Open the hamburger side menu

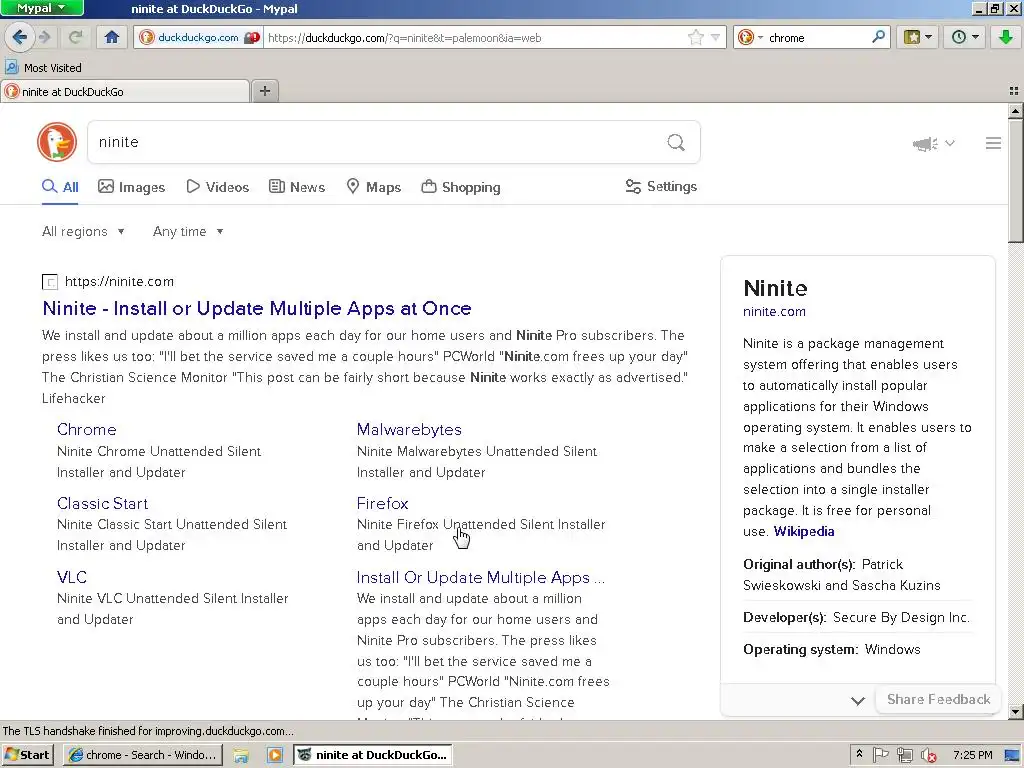pyautogui.click(x=993, y=143)
